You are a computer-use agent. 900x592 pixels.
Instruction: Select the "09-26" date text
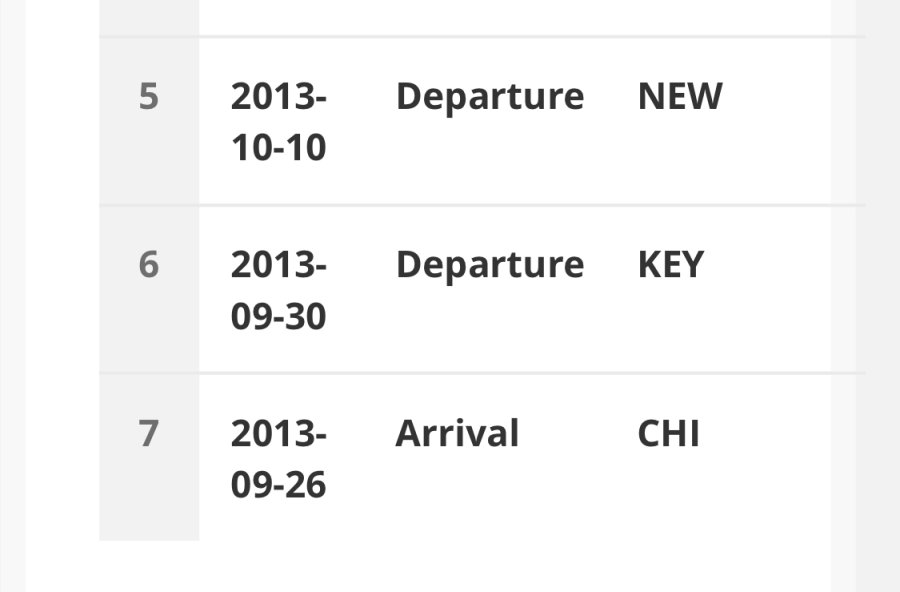[279, 485]
